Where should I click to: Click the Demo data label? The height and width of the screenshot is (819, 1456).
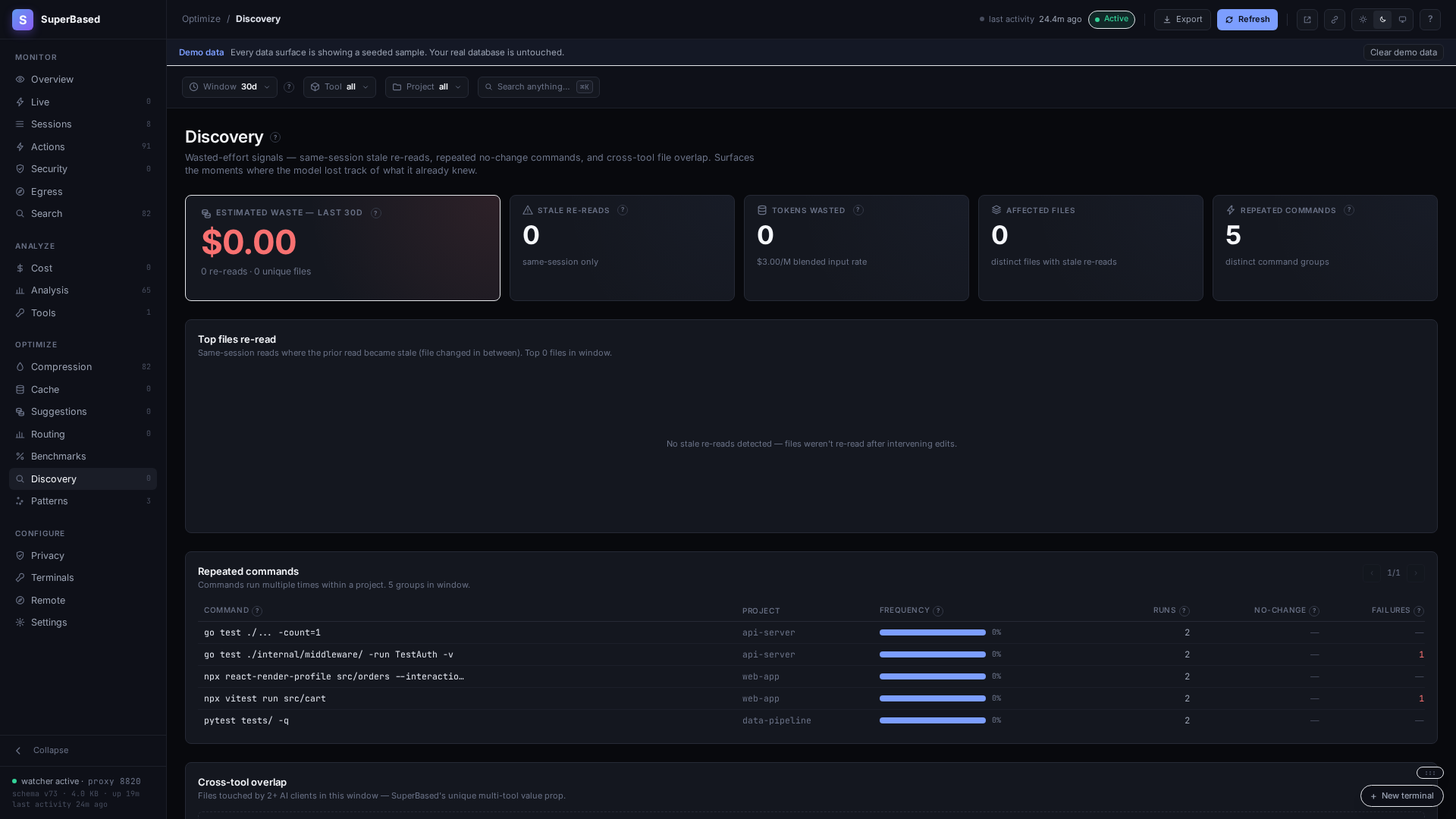(201, 52)
